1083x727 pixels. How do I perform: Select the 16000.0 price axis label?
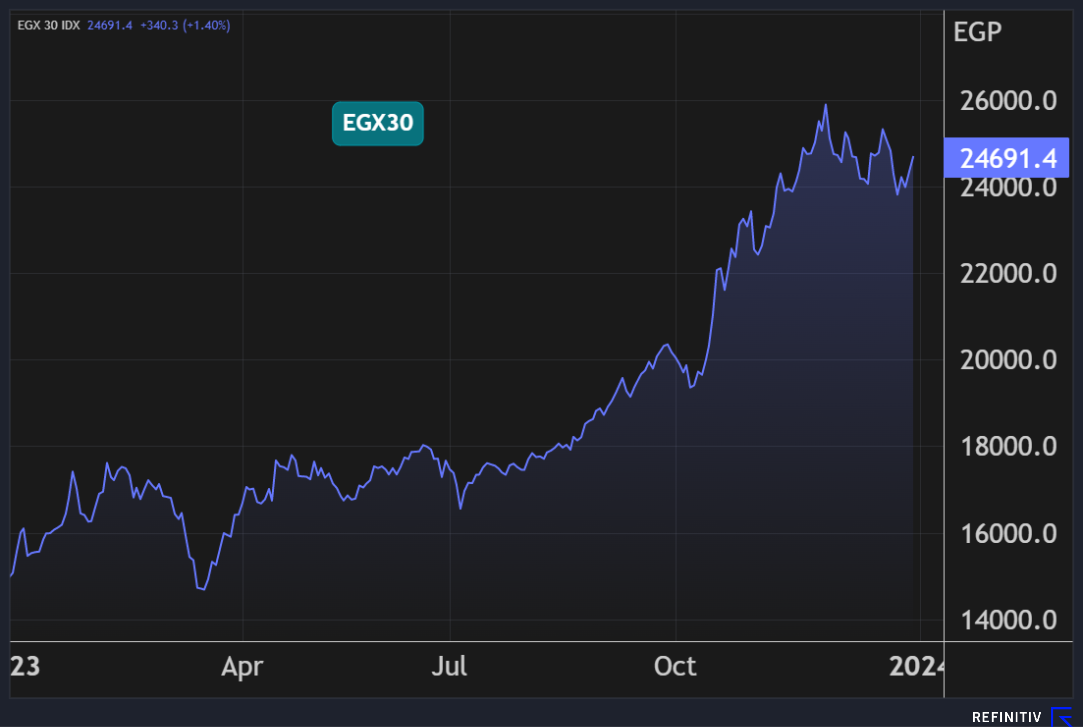1007,533
